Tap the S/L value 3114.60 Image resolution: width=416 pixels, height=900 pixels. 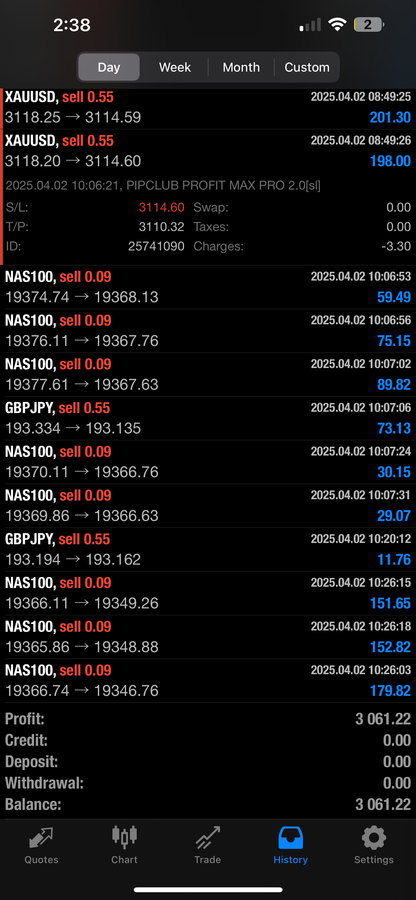tap(161, 208)
